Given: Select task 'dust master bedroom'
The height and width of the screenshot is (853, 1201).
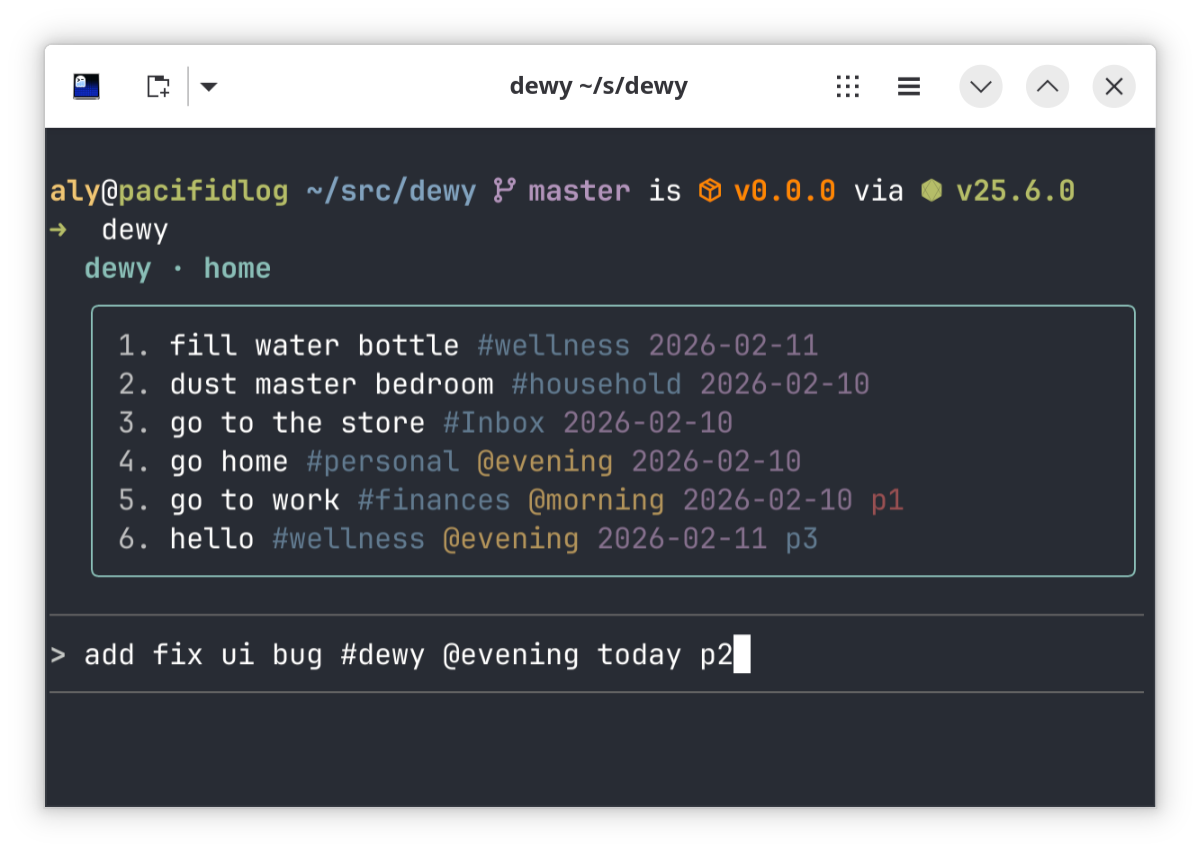Looking at the screenshot, I should [332, 384].
